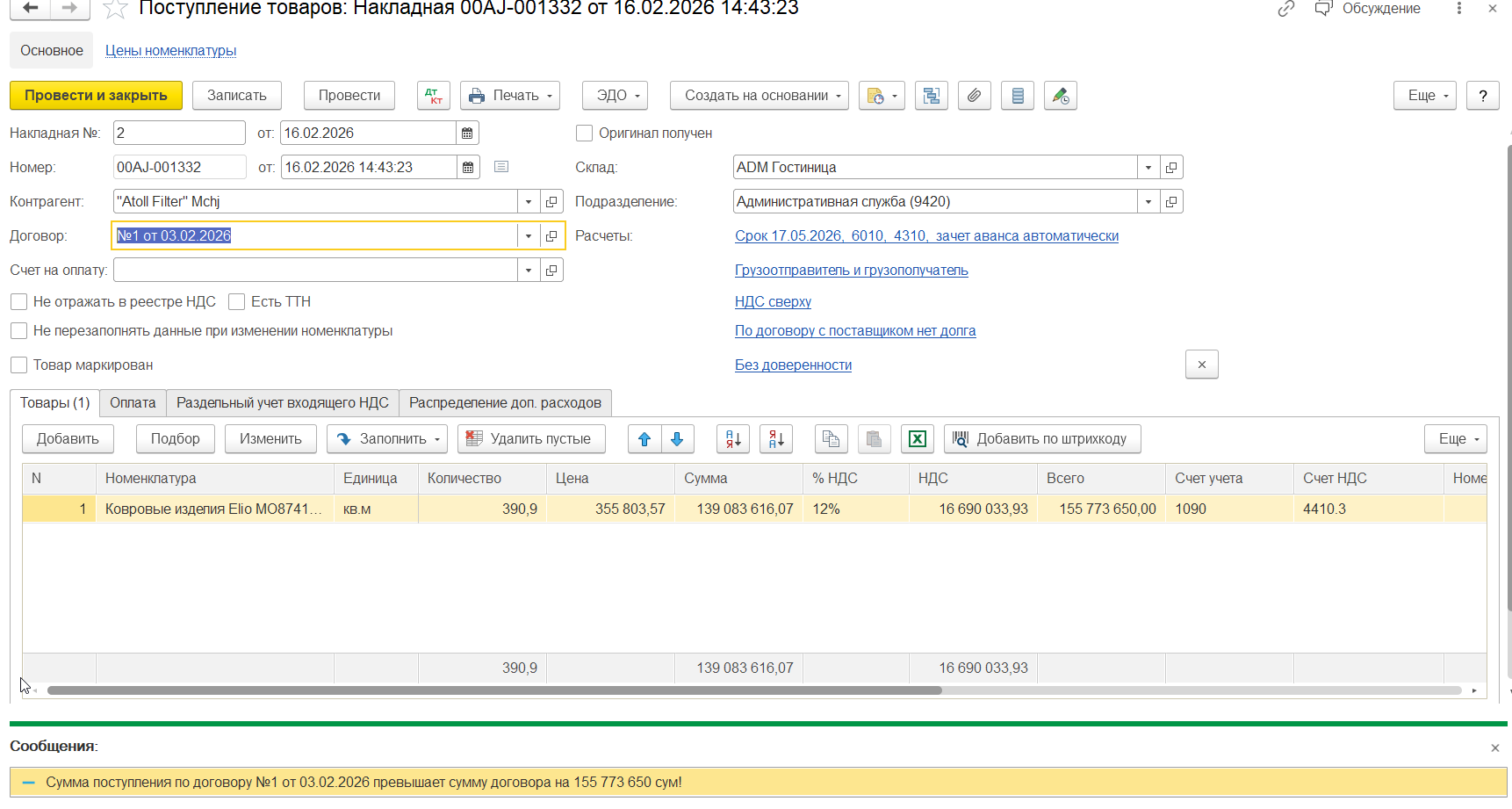Click the comment icon beside document date

click(x=501, y=167)
